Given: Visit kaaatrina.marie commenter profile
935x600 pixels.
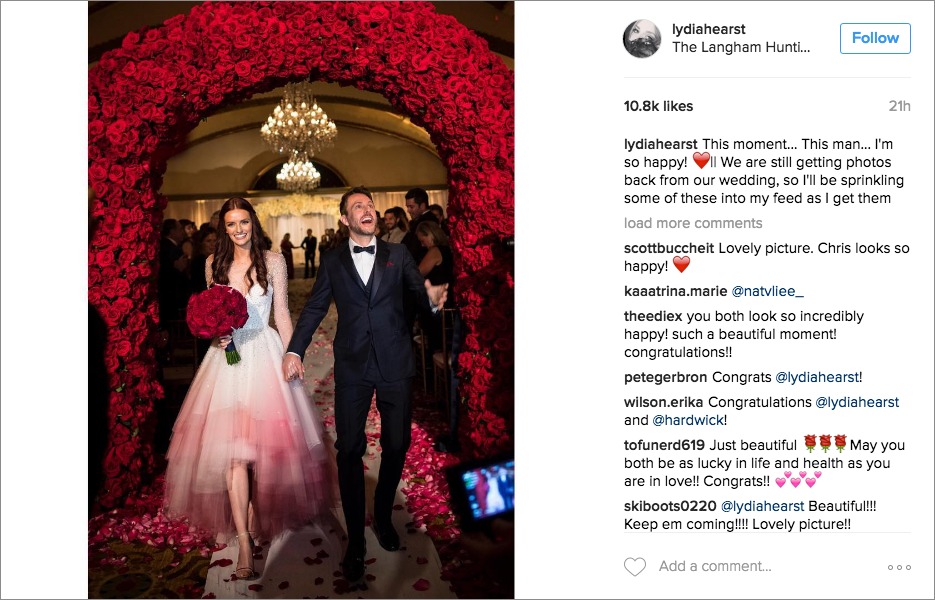Looking at the screenshot, I should tap(675, 291).
